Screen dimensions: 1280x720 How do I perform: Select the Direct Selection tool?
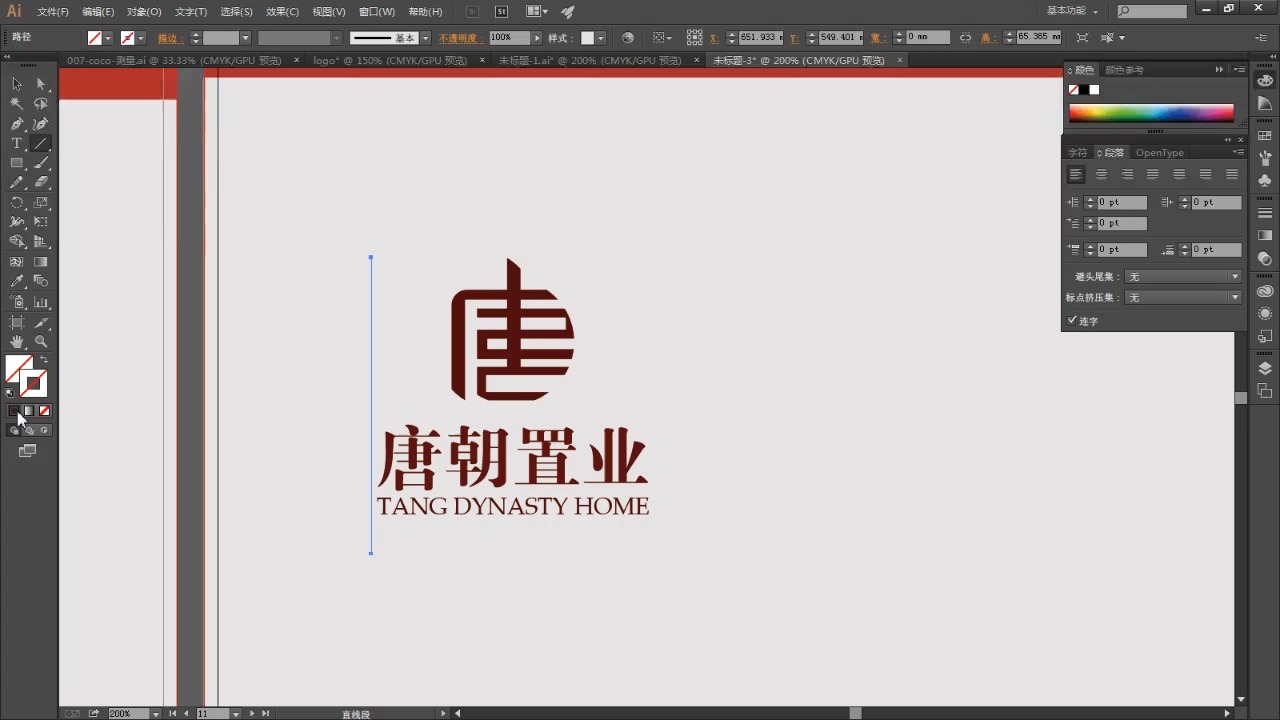tap(41, 84)
